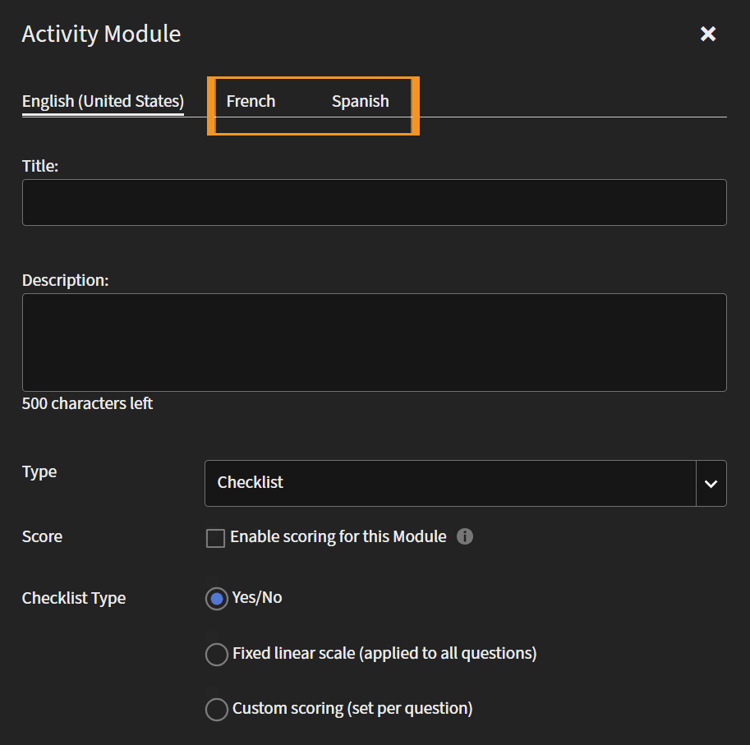Click the scoring info icon
This screenshot has width=750, height=745.
(x=464, y=537)
